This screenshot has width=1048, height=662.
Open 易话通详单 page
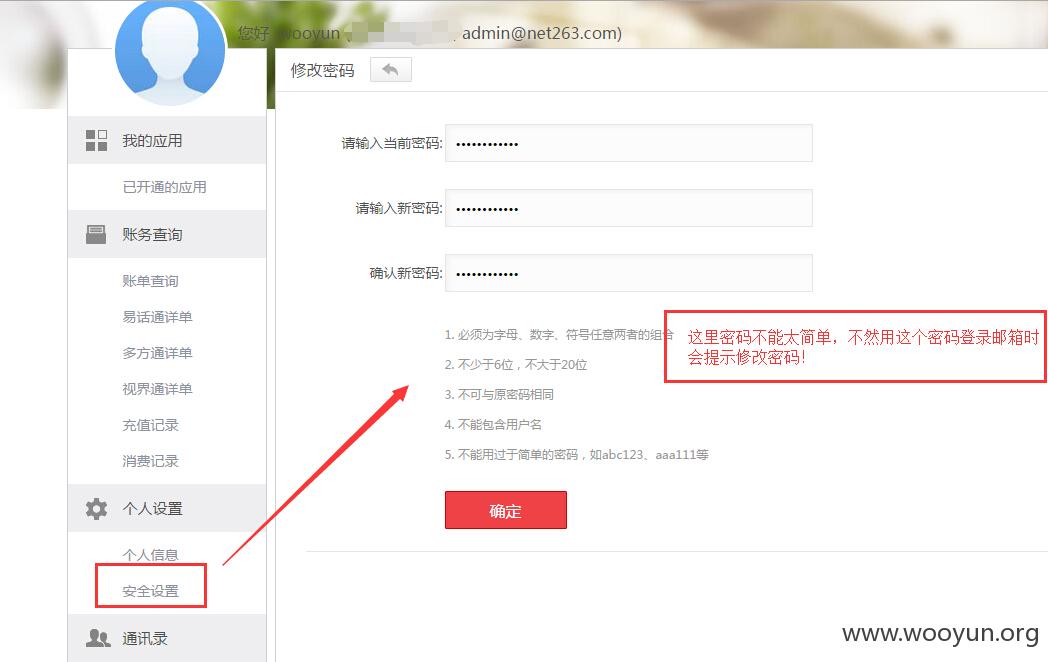tap(157, 317)
